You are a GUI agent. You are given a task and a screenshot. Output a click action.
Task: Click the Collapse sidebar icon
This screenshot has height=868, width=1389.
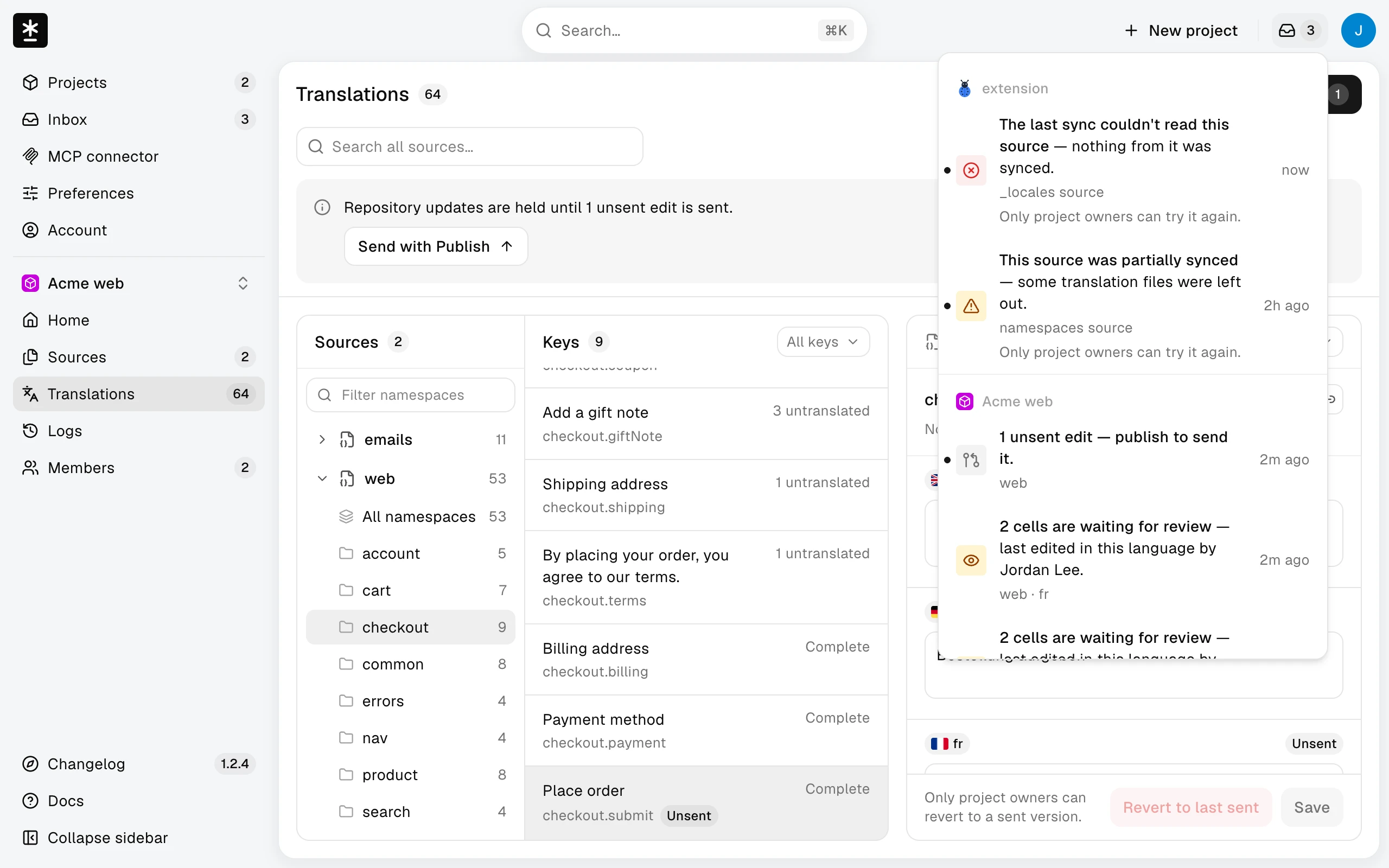coord(30,838)
